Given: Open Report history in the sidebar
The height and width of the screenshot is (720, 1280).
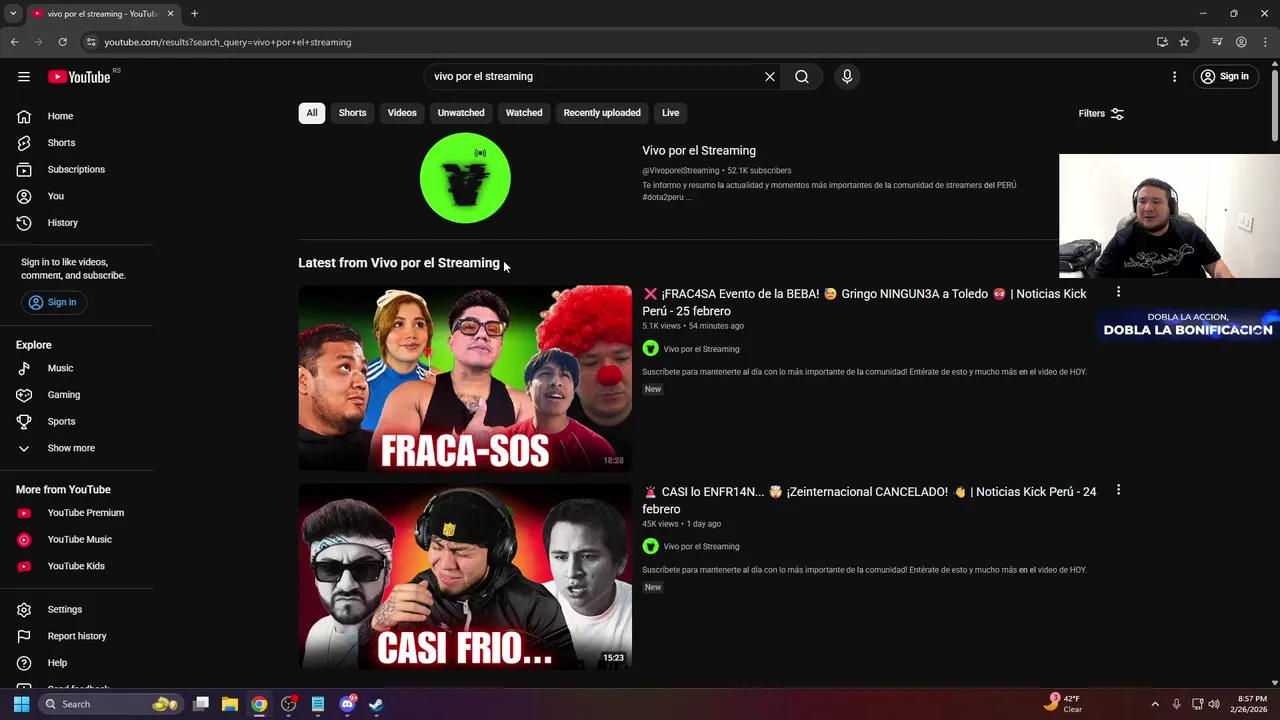Looking at the screenshot, I should tap(77, 636).
